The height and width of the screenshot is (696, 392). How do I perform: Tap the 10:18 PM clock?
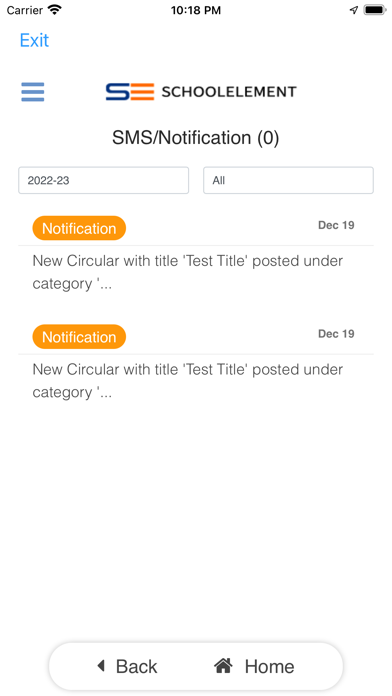(x=196, y=10)
